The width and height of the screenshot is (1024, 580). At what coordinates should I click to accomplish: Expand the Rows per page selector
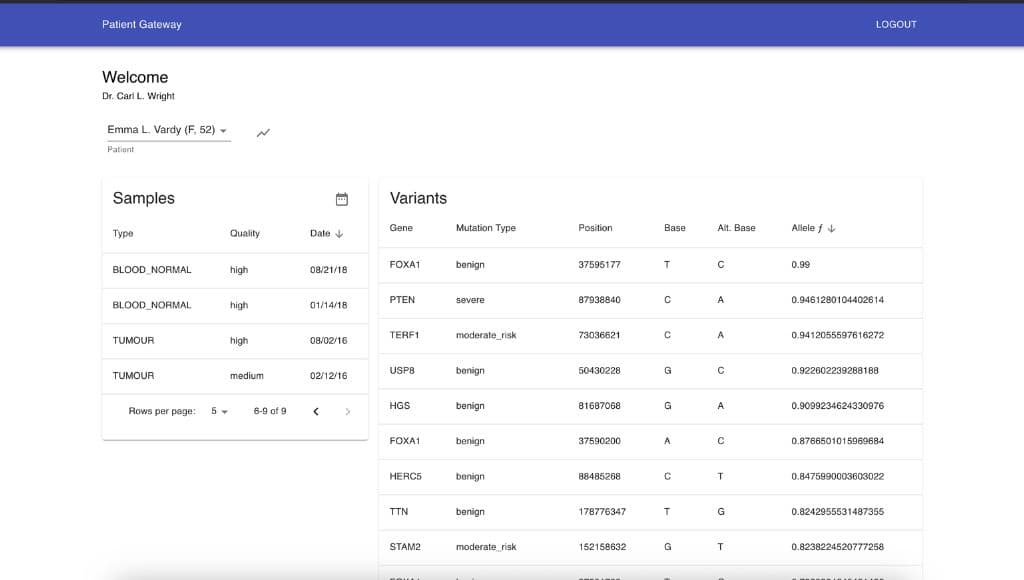(219, 411)
